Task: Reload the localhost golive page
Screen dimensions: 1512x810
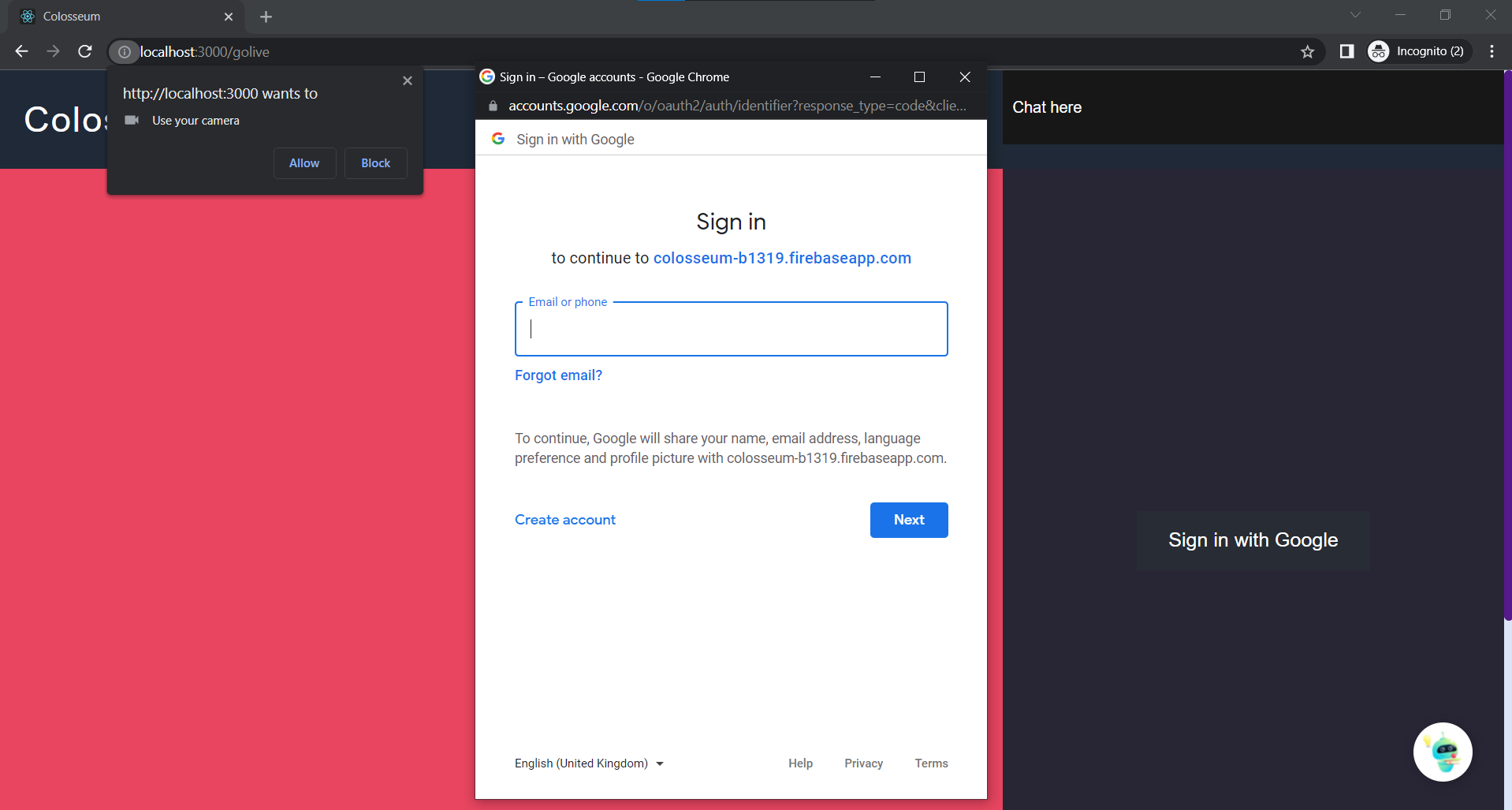Action: (x=85, y=51)
